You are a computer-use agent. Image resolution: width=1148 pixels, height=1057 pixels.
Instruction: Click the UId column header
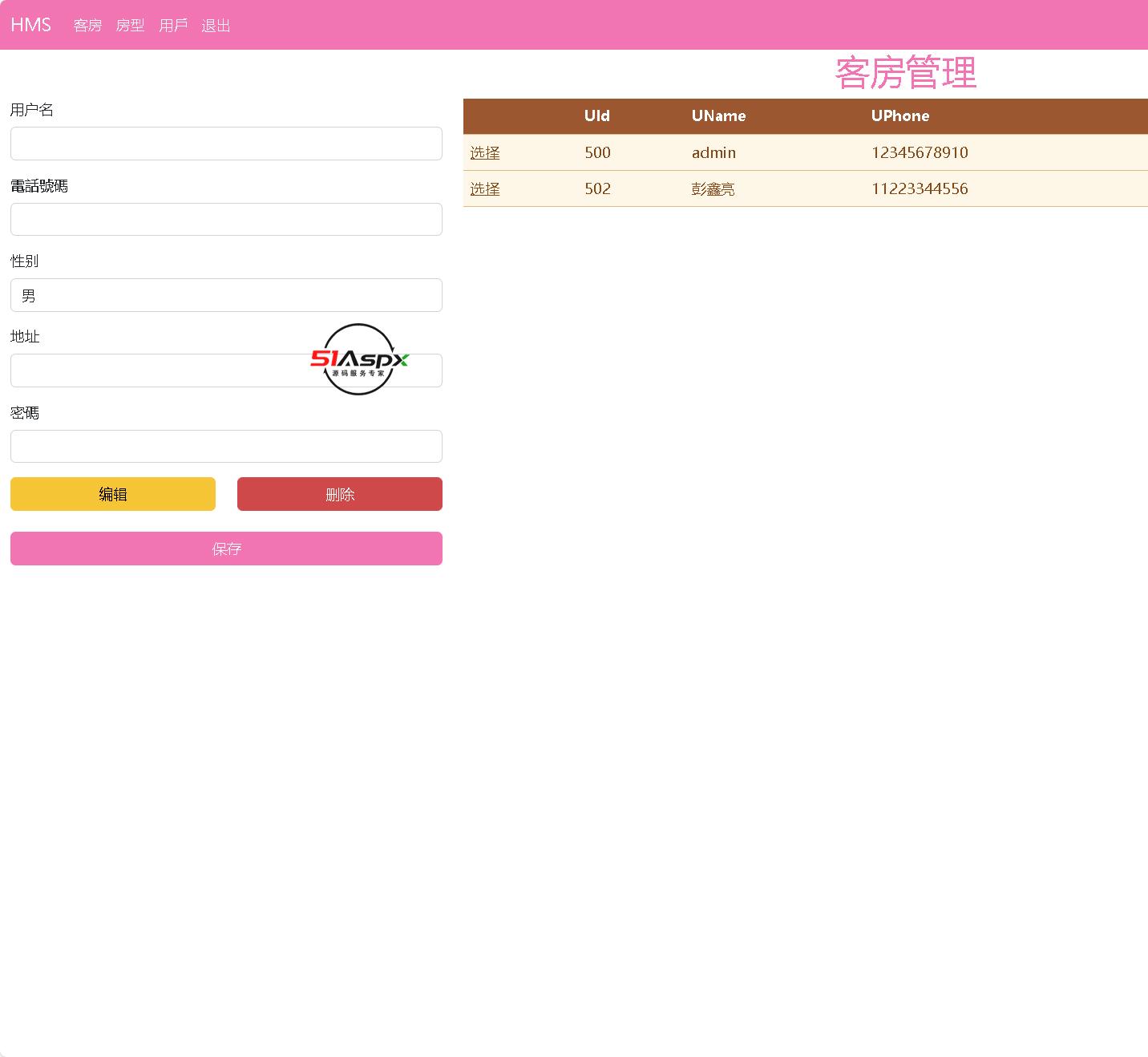(x=597, y=115)
